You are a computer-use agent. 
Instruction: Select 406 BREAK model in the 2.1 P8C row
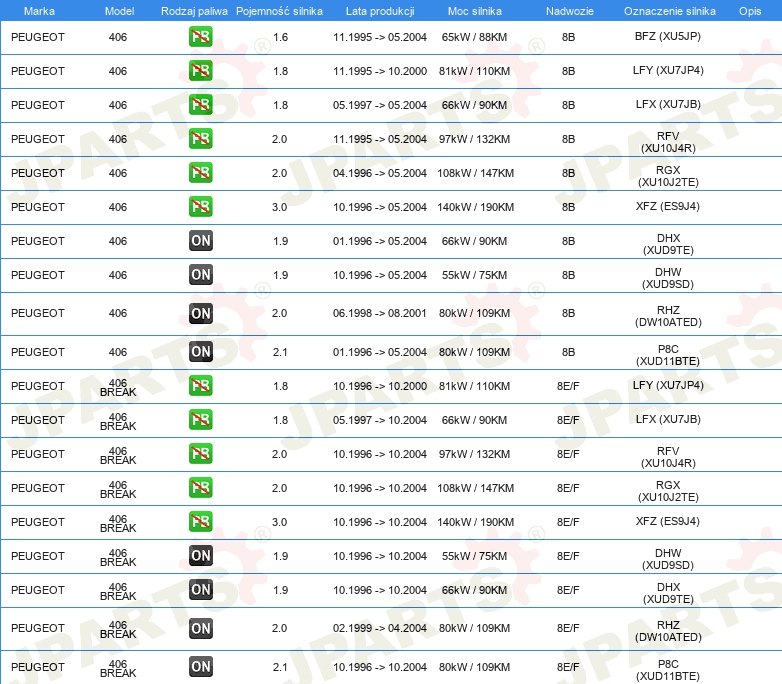pos(118,669)
